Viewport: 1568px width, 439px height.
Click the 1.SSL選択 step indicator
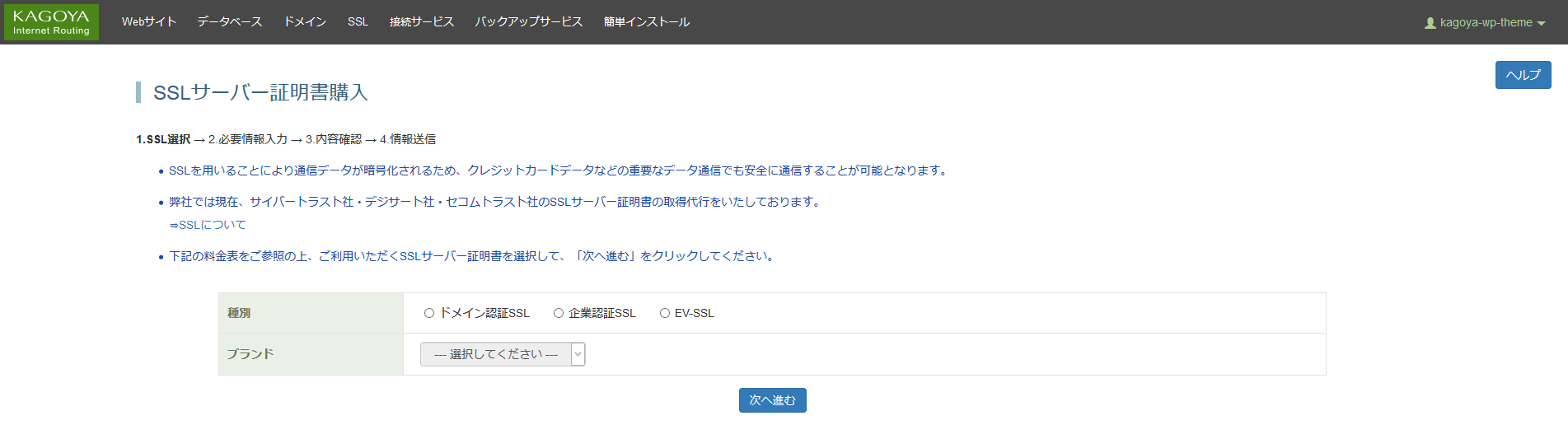[x=163, y=139]
